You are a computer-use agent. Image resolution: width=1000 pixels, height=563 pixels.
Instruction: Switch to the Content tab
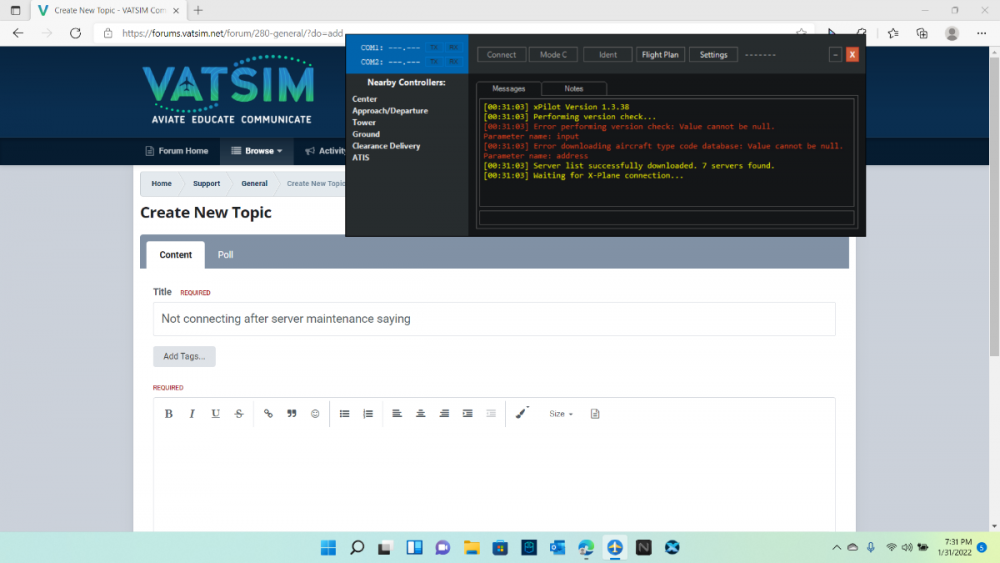click(175, 254)
